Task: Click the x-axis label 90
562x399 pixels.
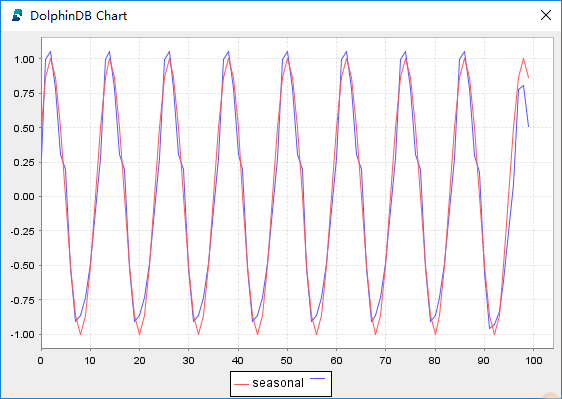Action: tap(484, 360)
